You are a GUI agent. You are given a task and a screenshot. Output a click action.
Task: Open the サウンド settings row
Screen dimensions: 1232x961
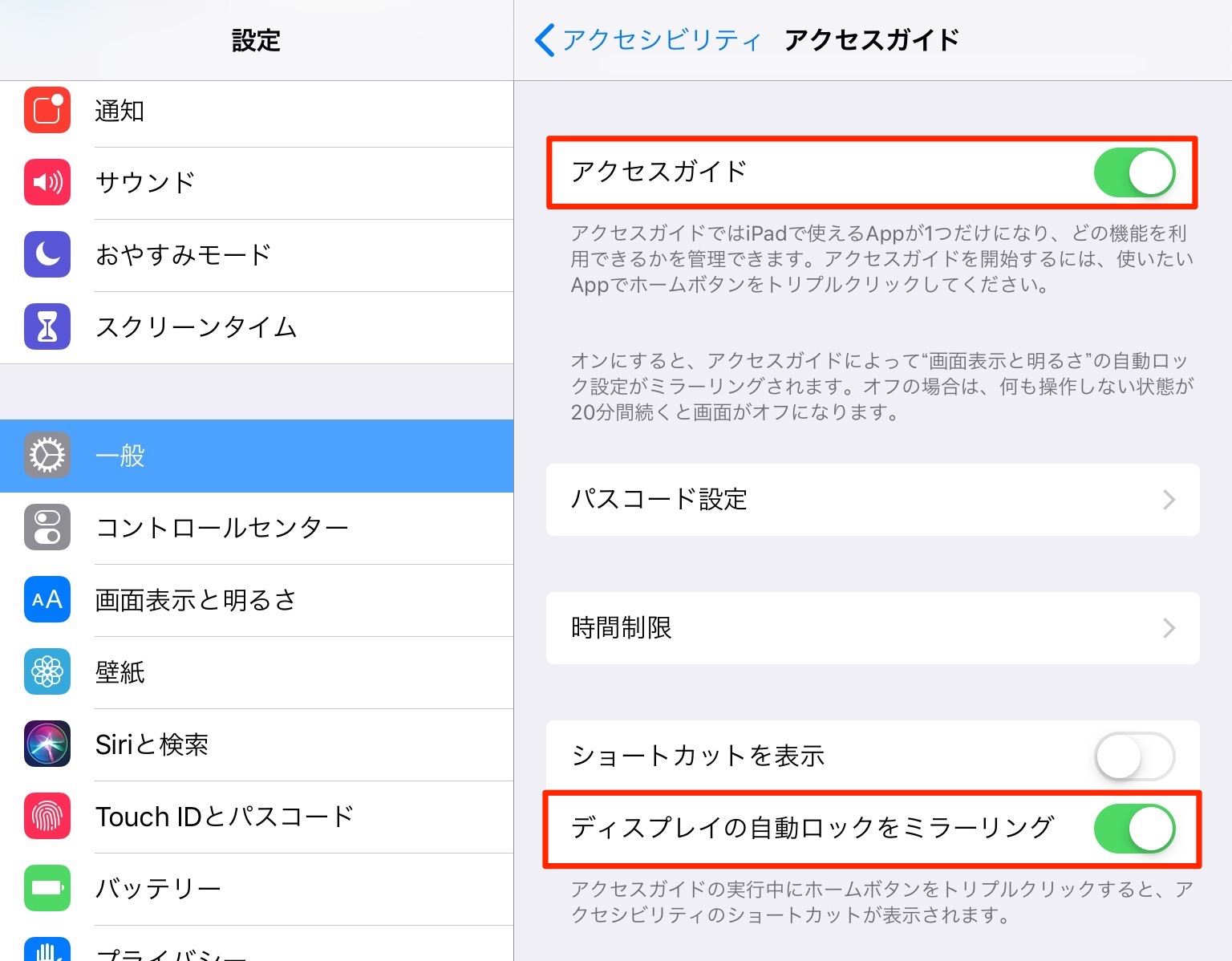click(x=257, y=183)
